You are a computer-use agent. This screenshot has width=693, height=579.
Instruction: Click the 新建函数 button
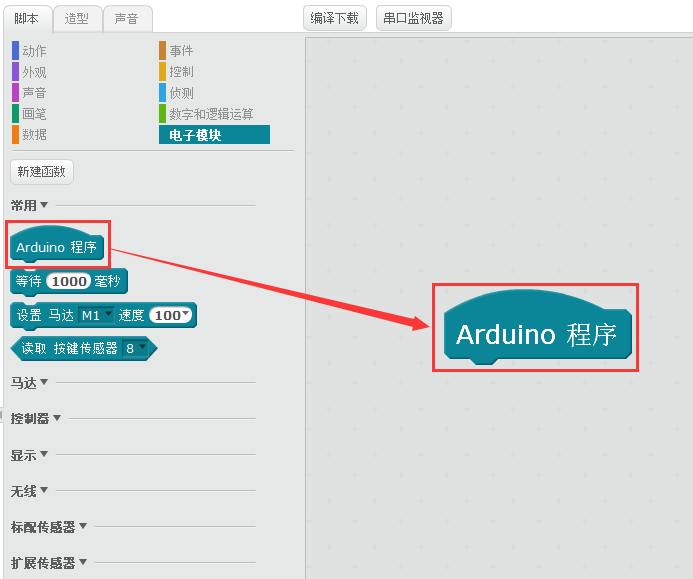[x=42, y=171]
